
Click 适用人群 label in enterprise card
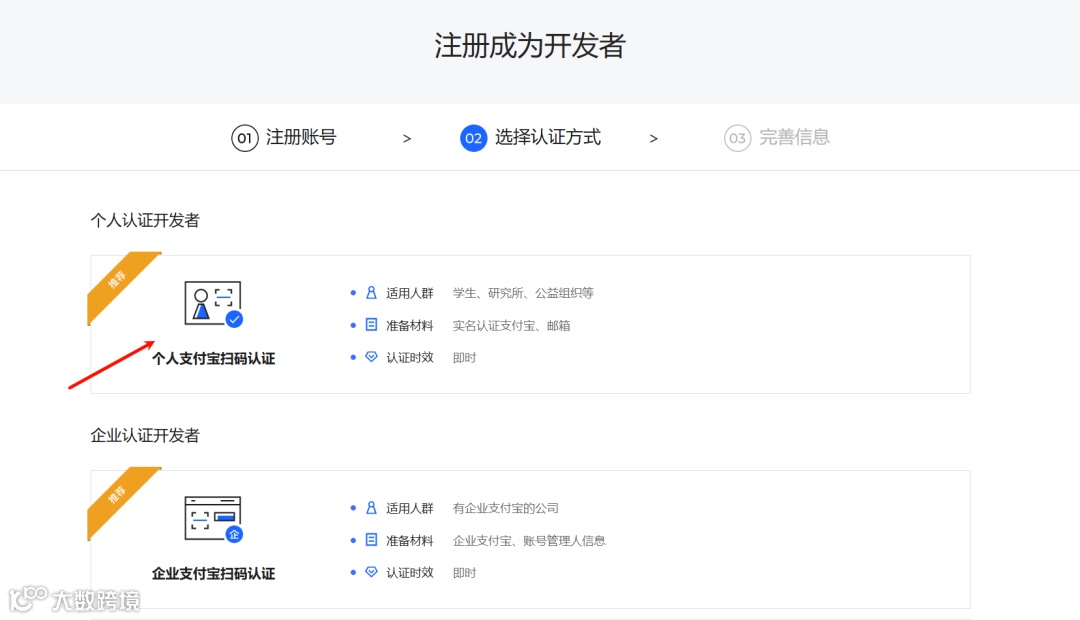[410, 508]
